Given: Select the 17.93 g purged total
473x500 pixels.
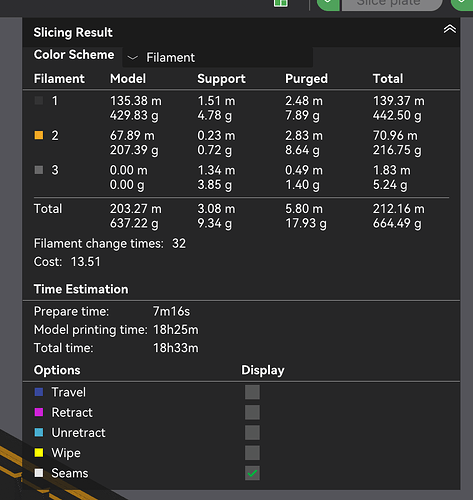Looking at the screenshot, I should coord(306,223).
